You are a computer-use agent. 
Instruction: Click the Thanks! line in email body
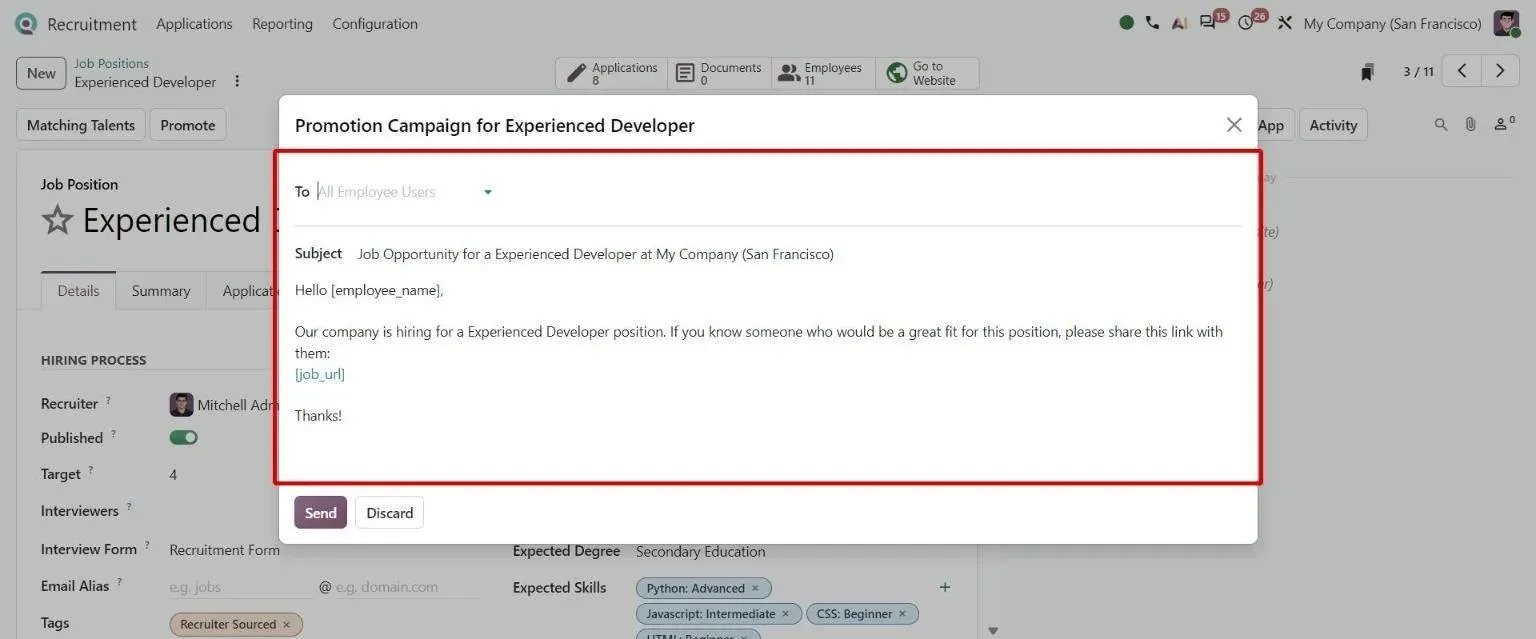click(318, 415)
